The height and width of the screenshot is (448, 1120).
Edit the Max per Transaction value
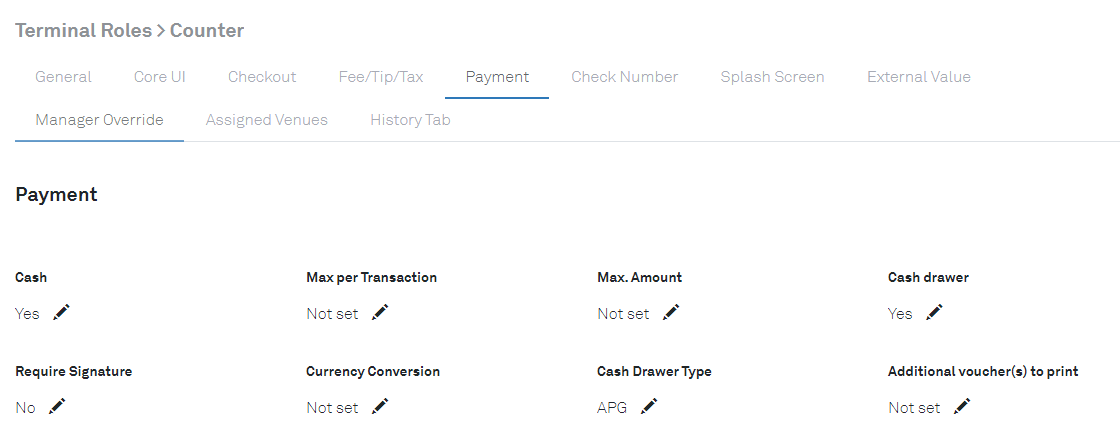point(380,313)
